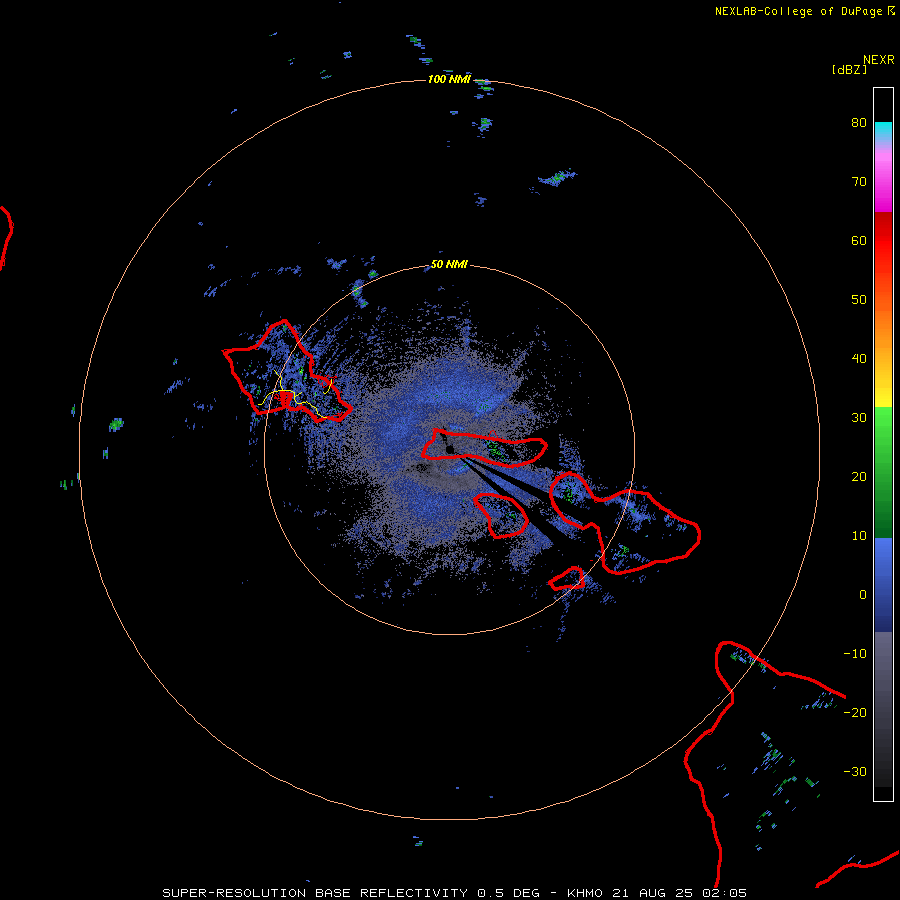The width and height of the screenshot is (900, 900).
Task: Click the -20 value on the dBZ scale
Action: (855, 712)
